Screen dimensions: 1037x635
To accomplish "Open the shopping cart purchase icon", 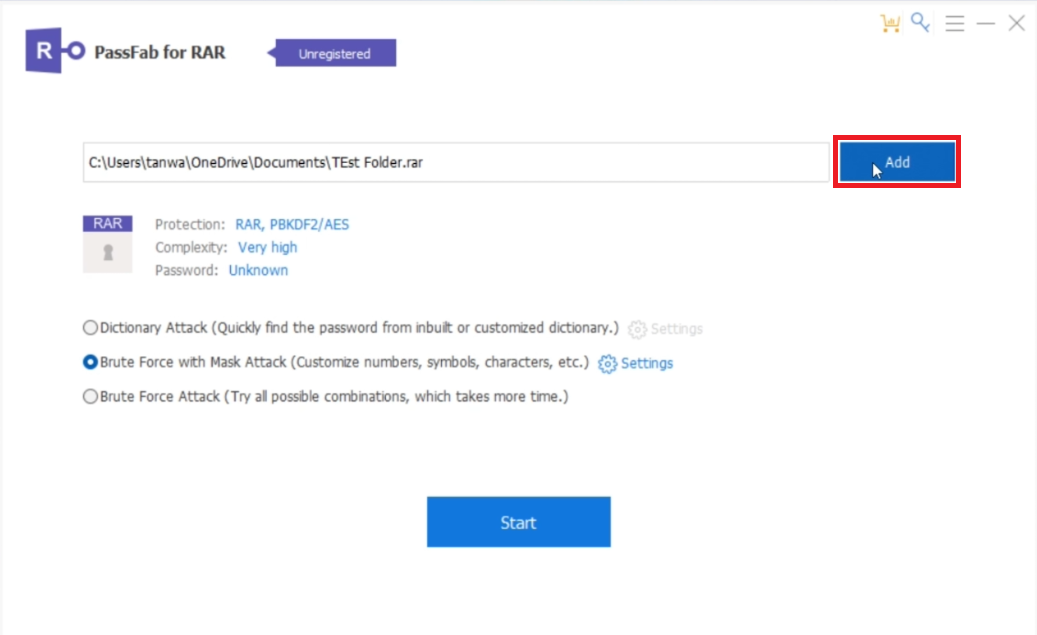I will pyautogui.click(x=890, y=23).
